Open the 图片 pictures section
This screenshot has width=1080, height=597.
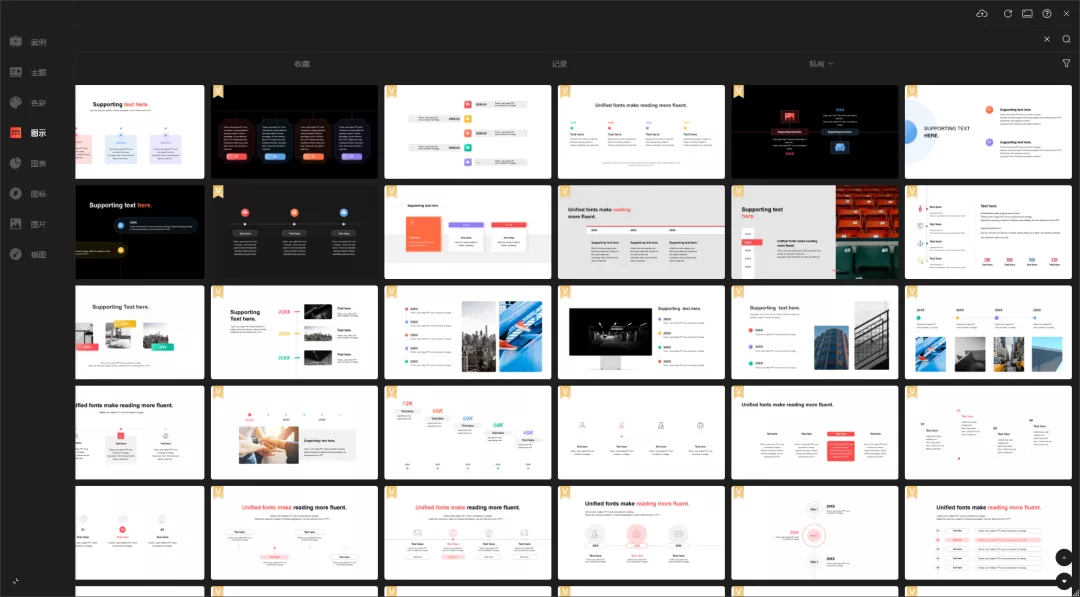pyautogui.click(x=28, y=224)
